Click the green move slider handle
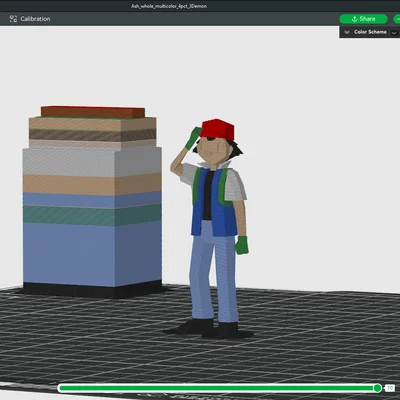The width and height of the screenshot is (400, 400). 378,388
